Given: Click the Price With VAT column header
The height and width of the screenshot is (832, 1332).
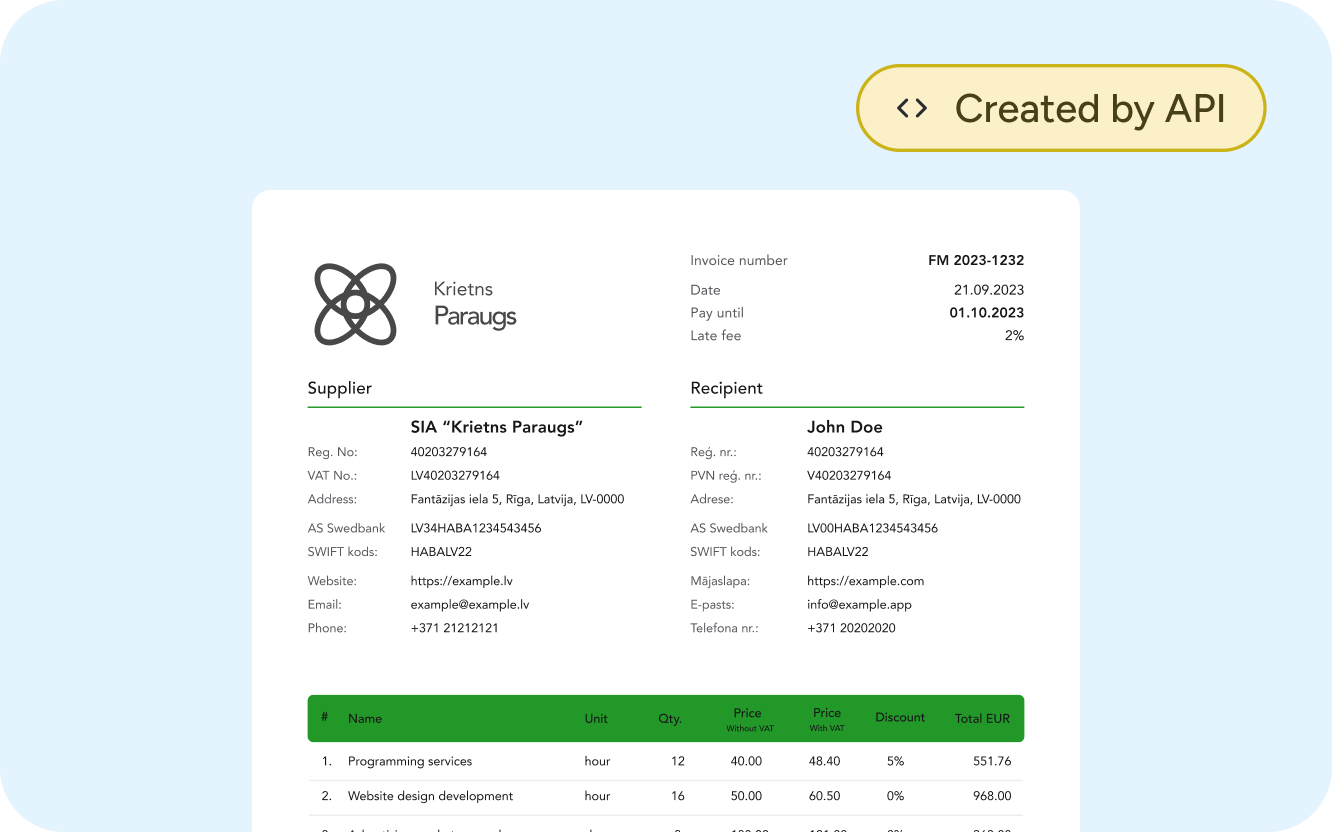Looking at the screenshot, I should click(827, 719).
